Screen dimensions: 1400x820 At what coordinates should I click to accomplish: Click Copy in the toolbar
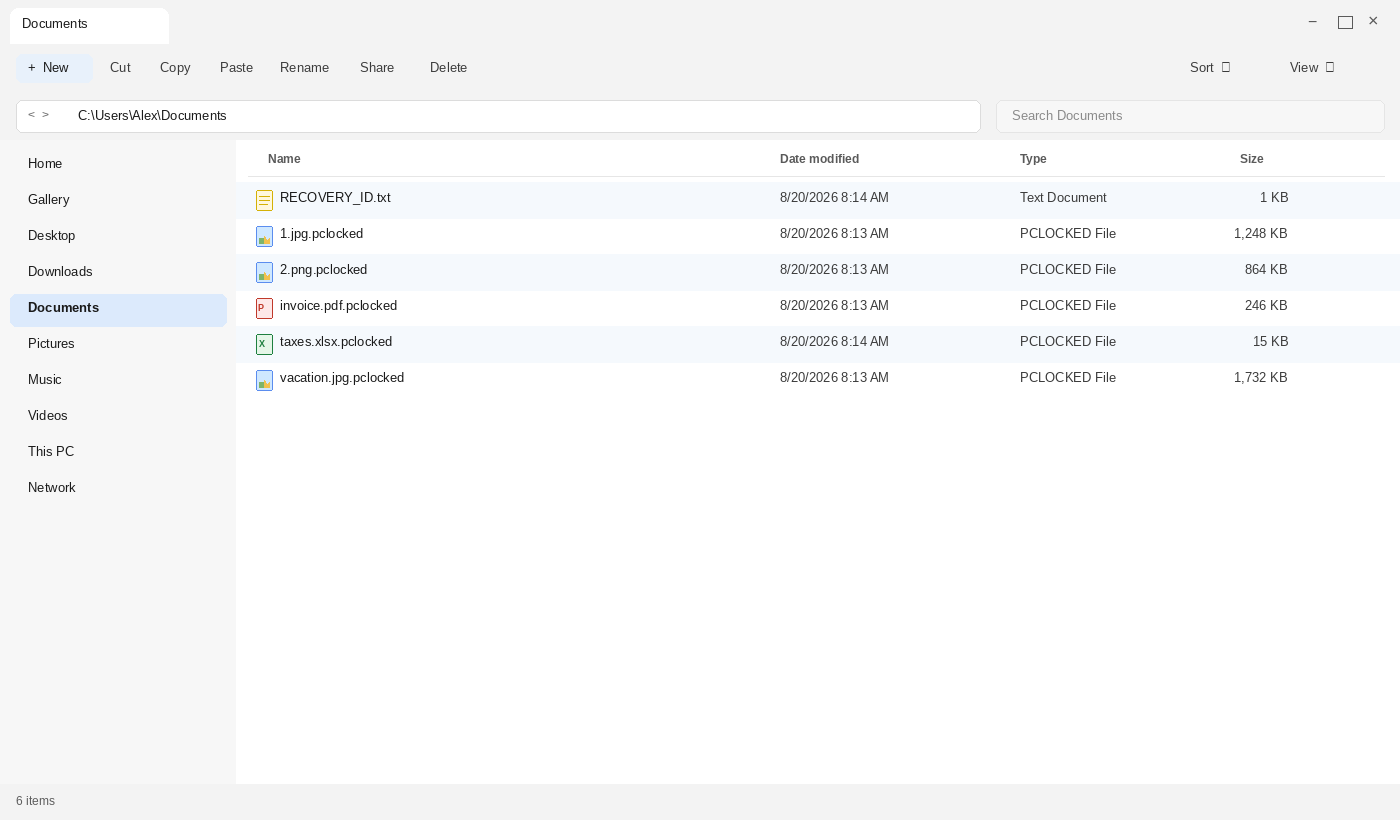coord(175,68)
